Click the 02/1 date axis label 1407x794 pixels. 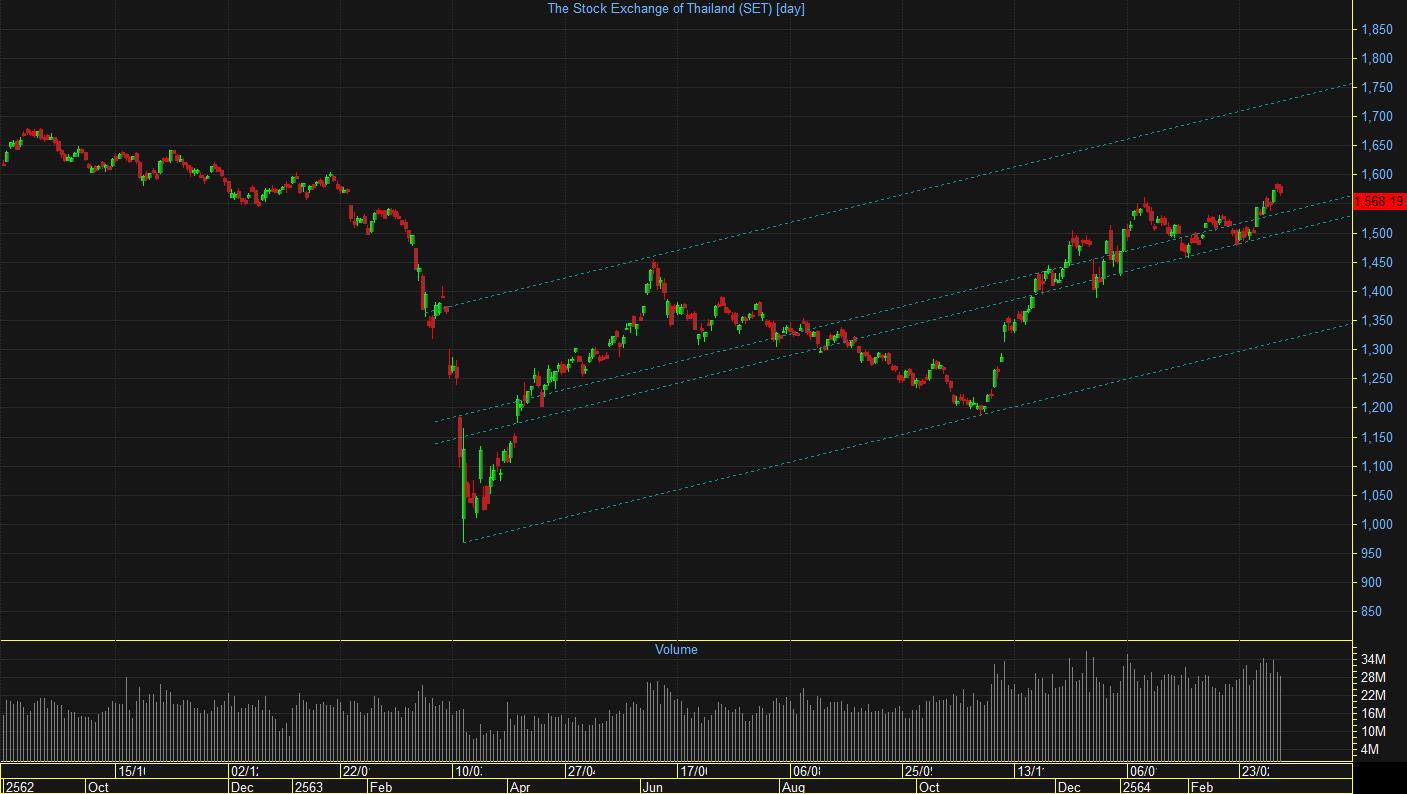click(244, 772)
